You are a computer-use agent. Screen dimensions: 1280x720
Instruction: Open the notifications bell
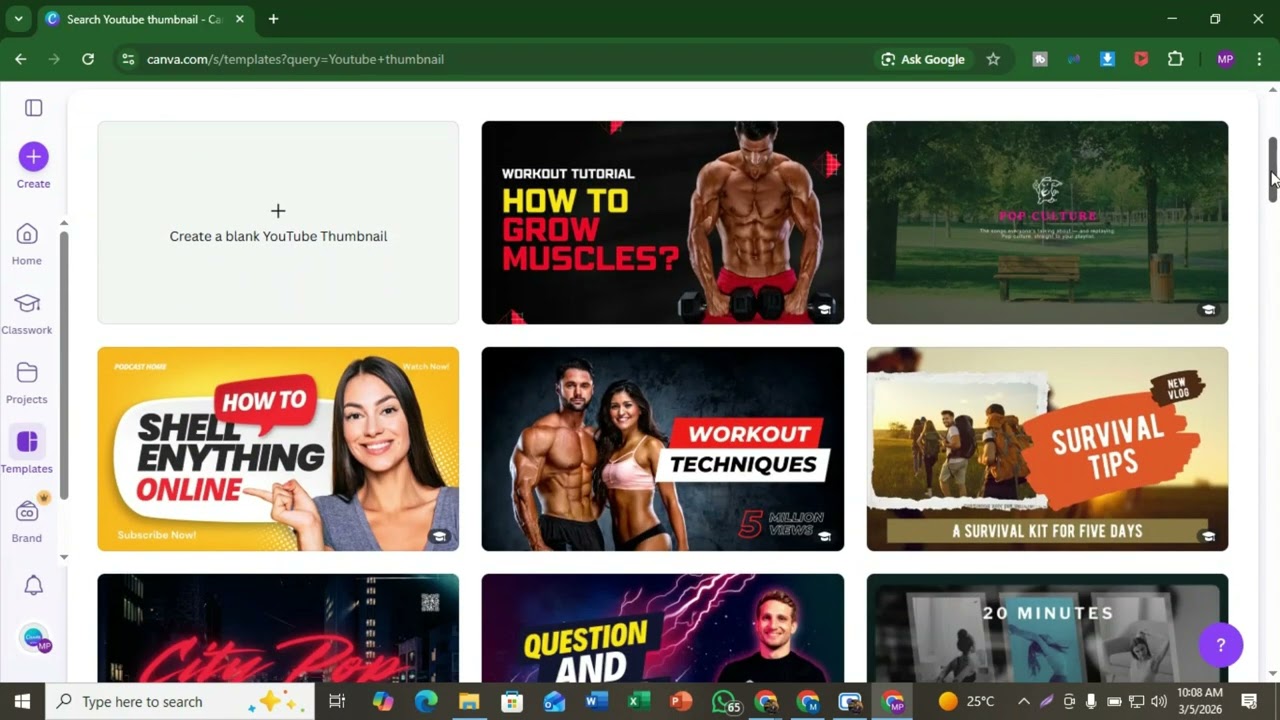33,586
